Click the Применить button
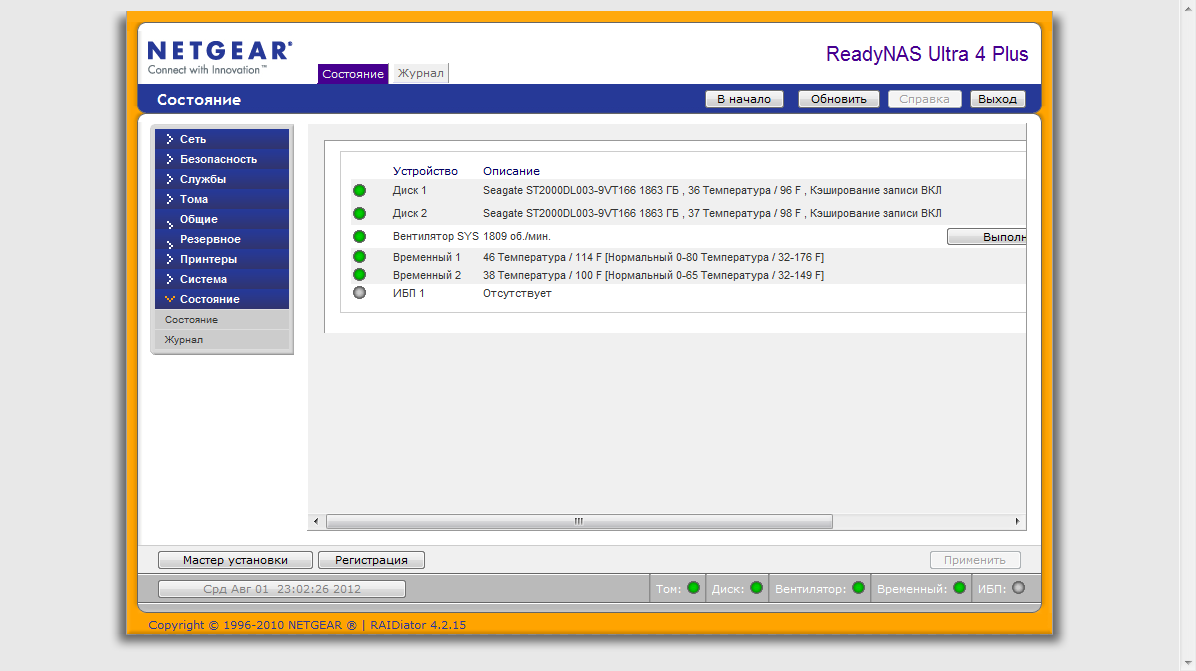 (x=975, y=560)
